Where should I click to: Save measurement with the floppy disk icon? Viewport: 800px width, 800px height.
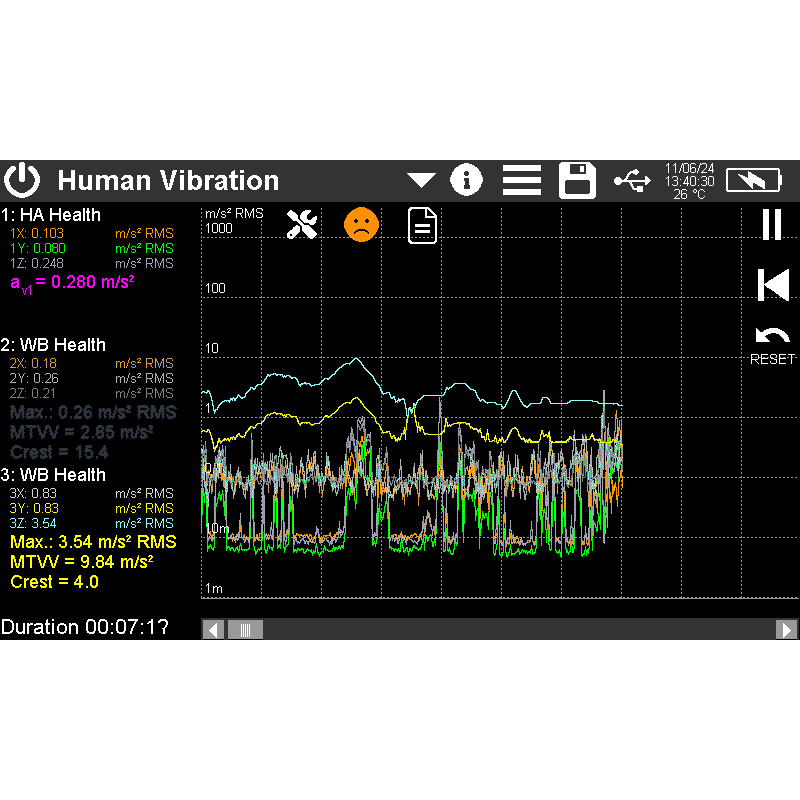pyautogui.click(x=577, y=180)
